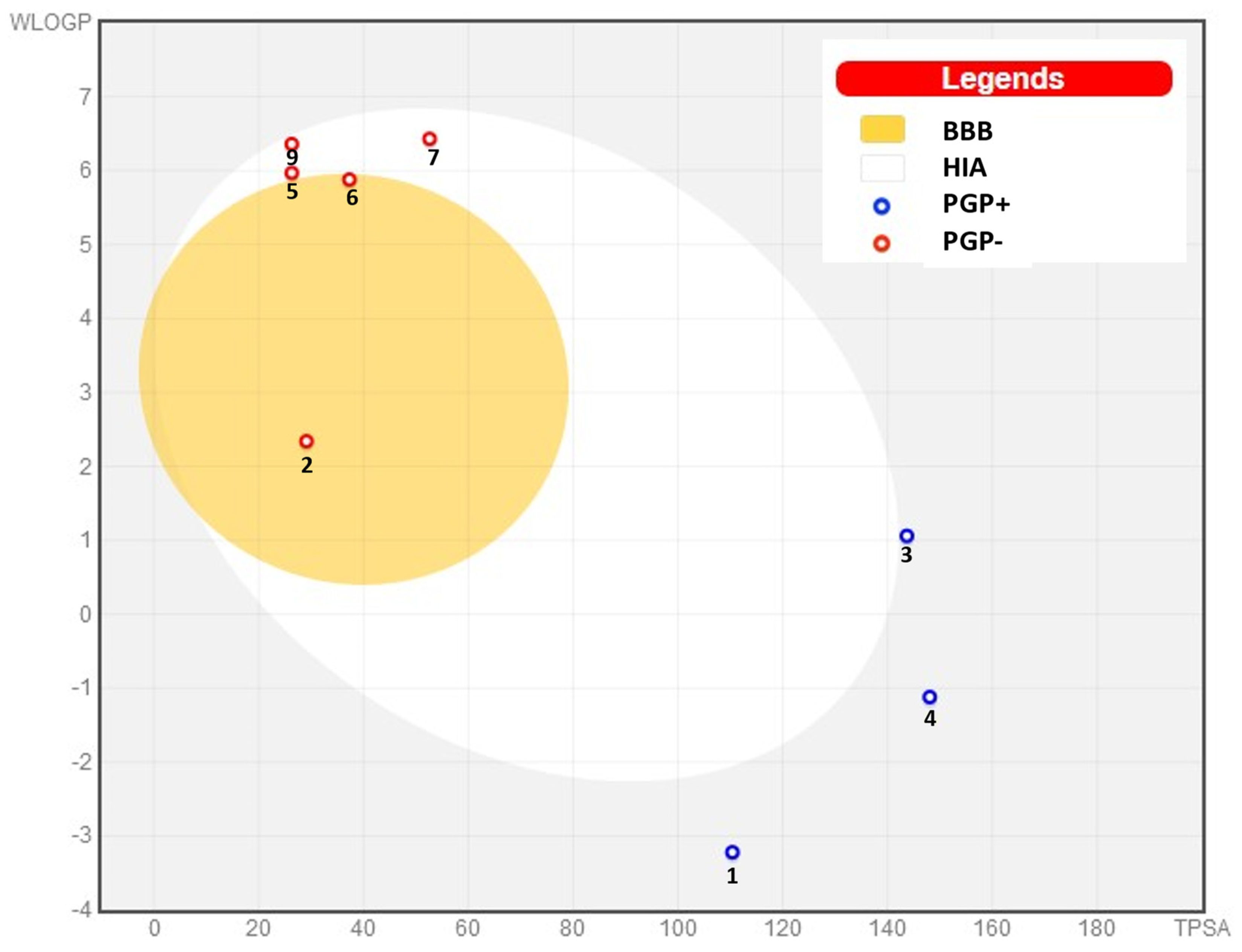Screen dimensions: 1242x952
Task: Click the blue PGP+ legend marker
Action: (x=881, y=206)
